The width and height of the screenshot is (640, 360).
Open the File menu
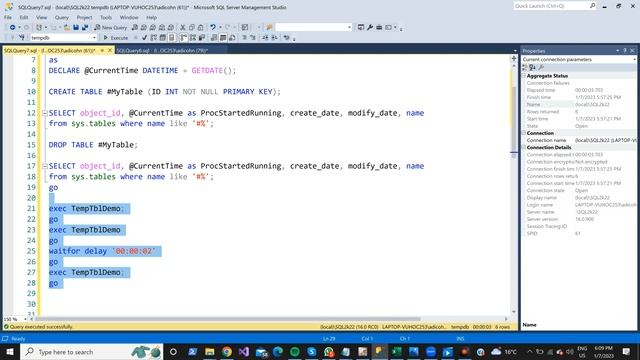coord(8,18)
